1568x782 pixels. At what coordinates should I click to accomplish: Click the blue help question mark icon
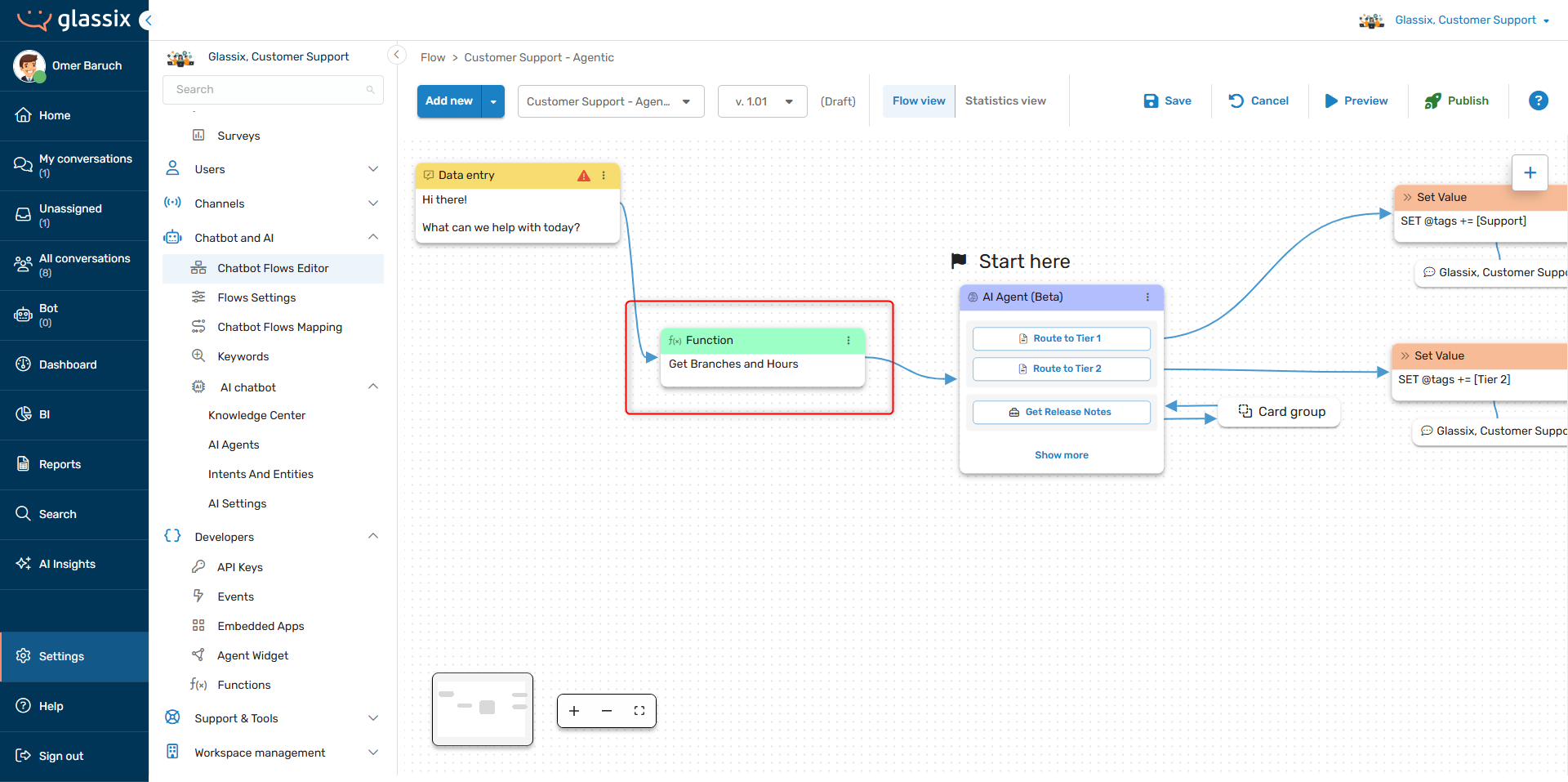coord(1538,101)
